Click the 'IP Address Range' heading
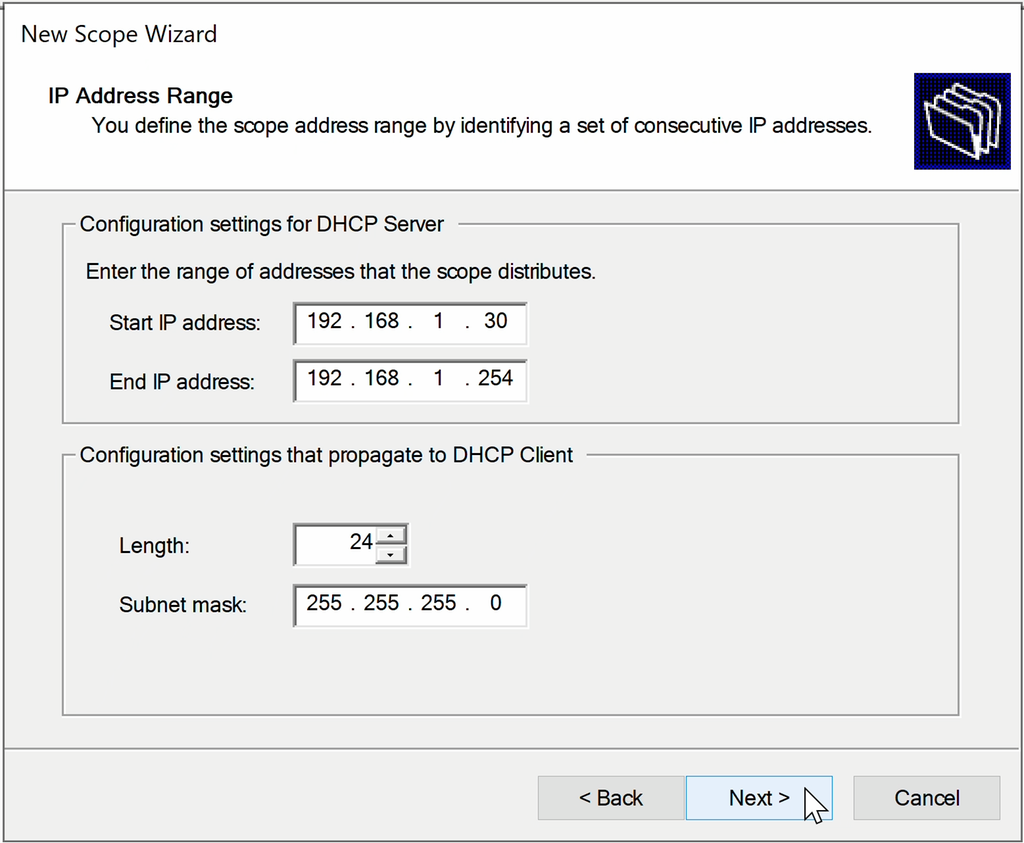Viewport: 1024px width, 843px height. pos(140,95)
